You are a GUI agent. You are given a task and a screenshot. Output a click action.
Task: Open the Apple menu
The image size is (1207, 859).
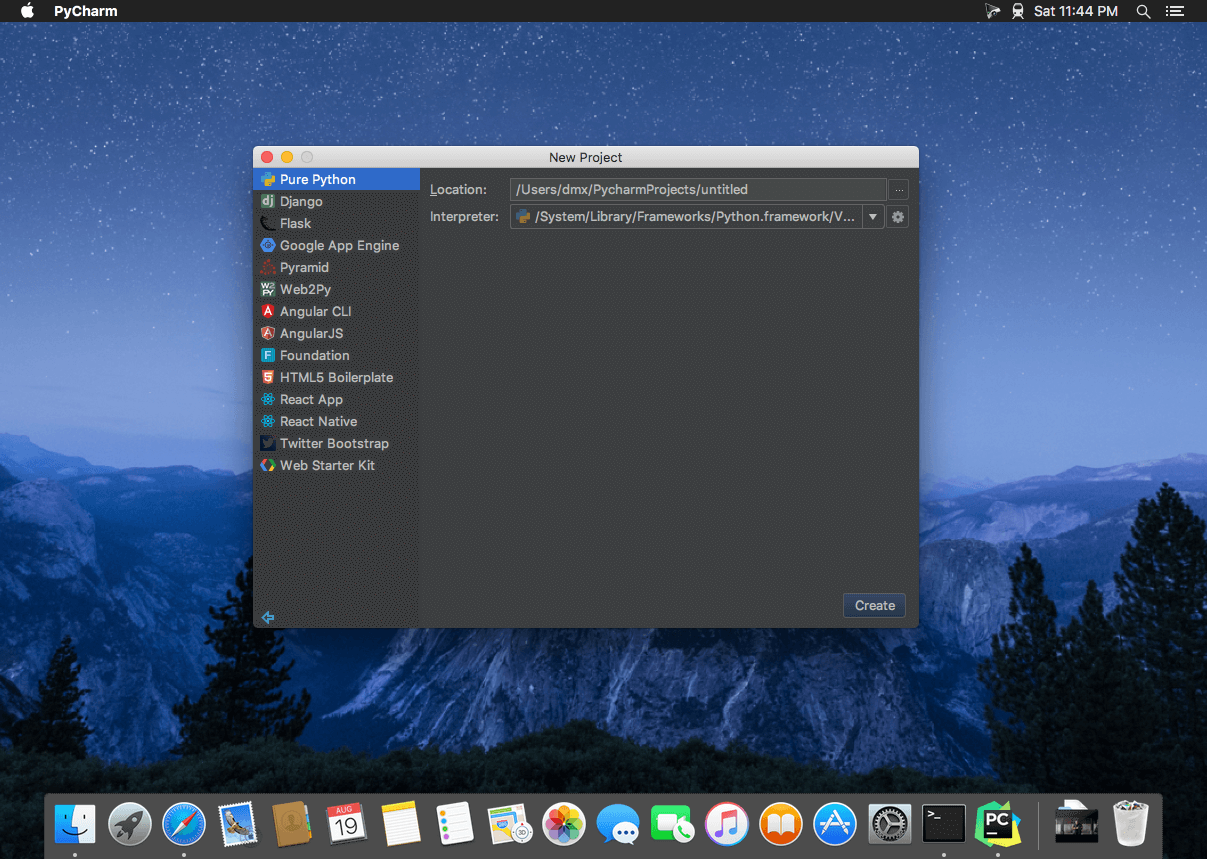27,11
